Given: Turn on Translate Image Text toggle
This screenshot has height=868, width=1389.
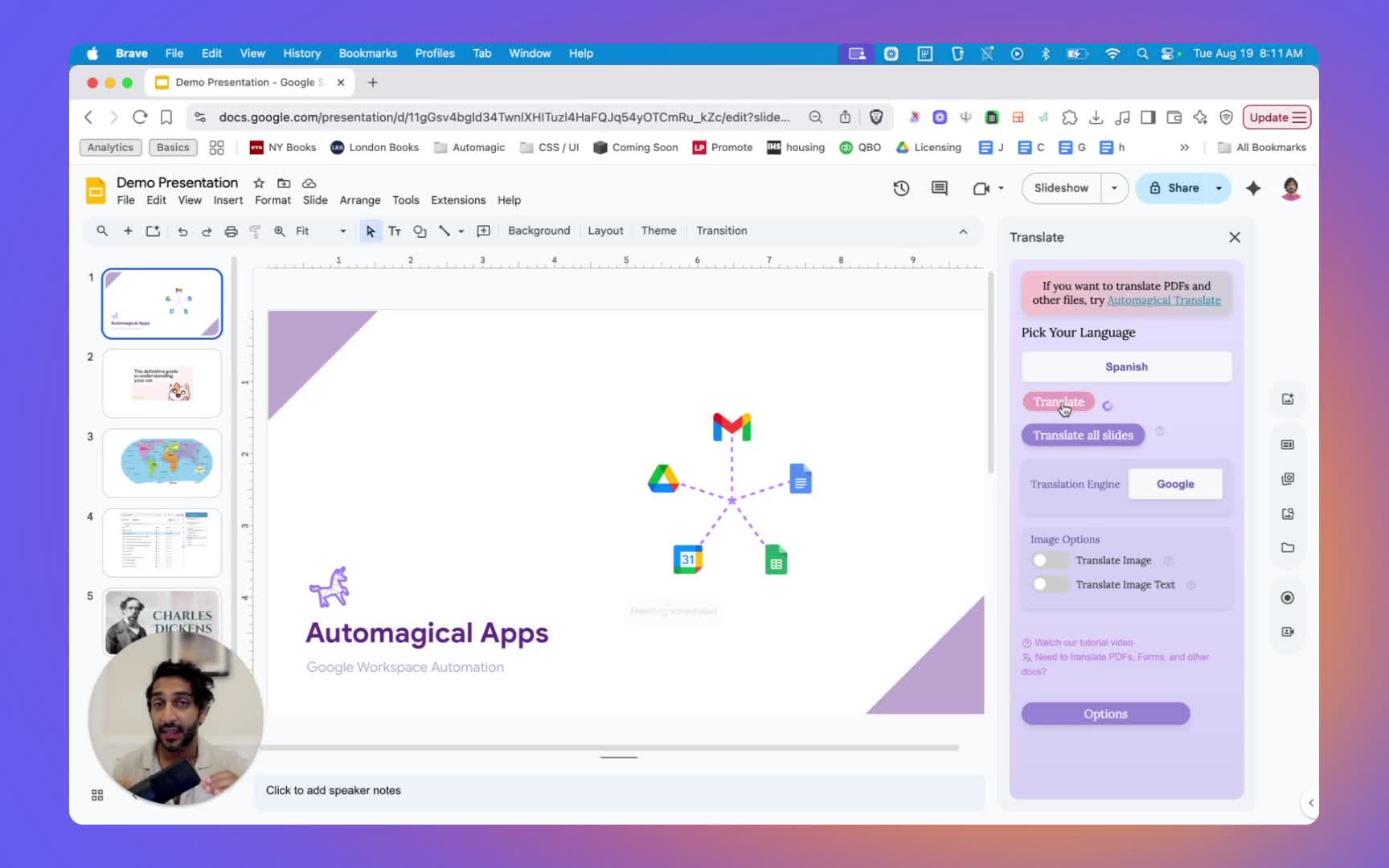Looking at the screenshot, I should click(1049, 584).
